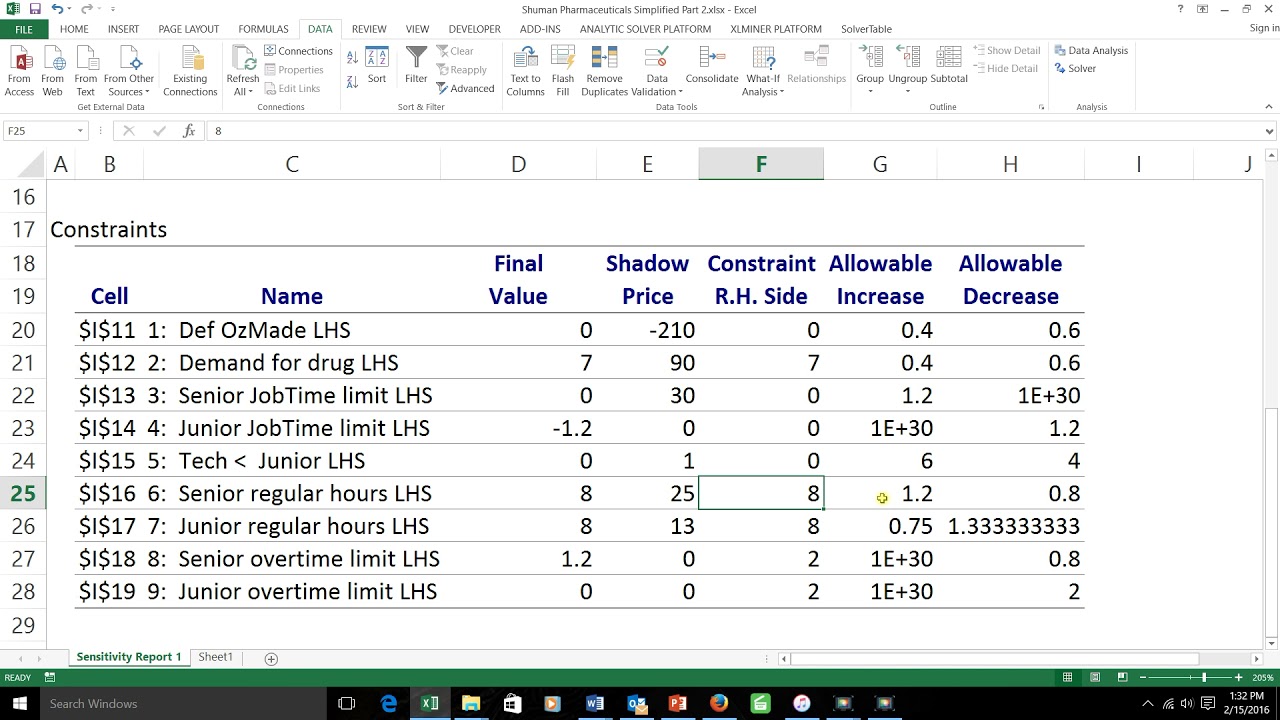1280x720 pixels.
Task: Click Sign in link
Action: click(1264, 29)
